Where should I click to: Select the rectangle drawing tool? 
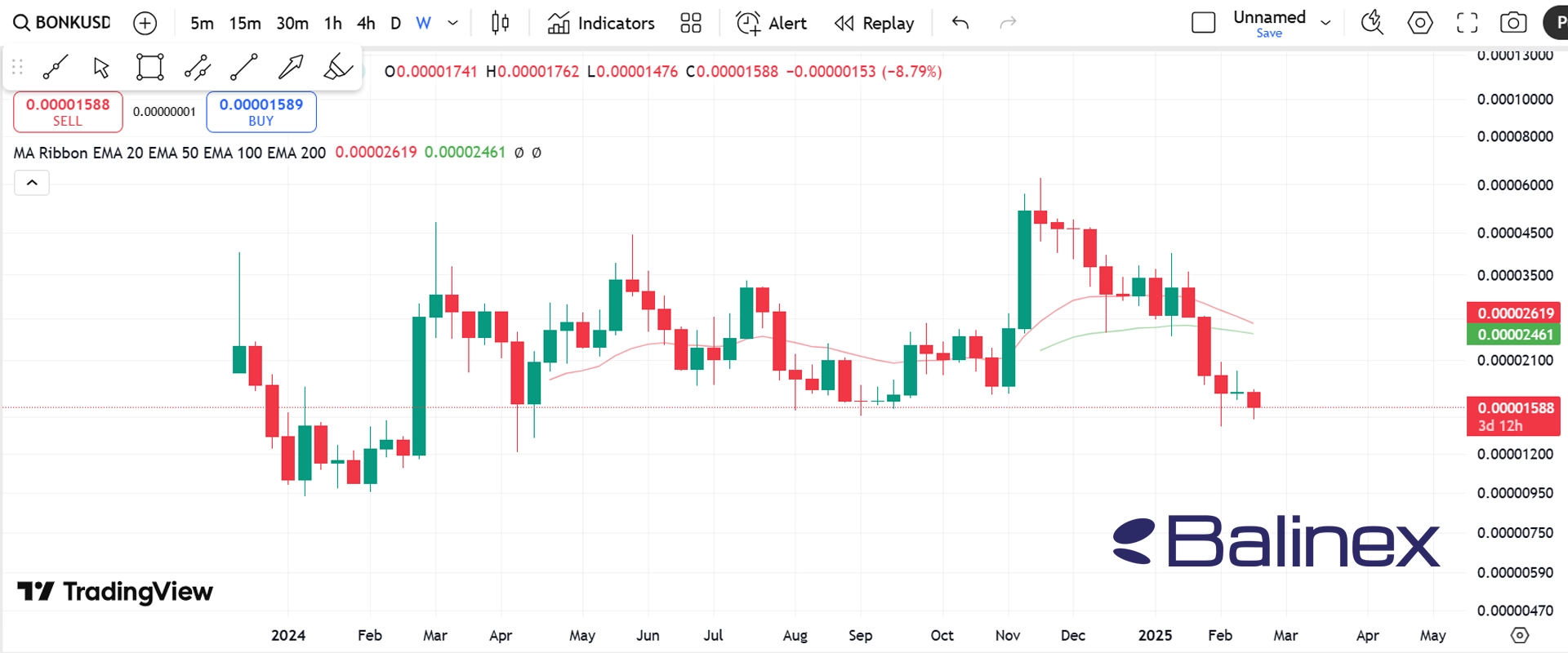[x=149, y=67]
